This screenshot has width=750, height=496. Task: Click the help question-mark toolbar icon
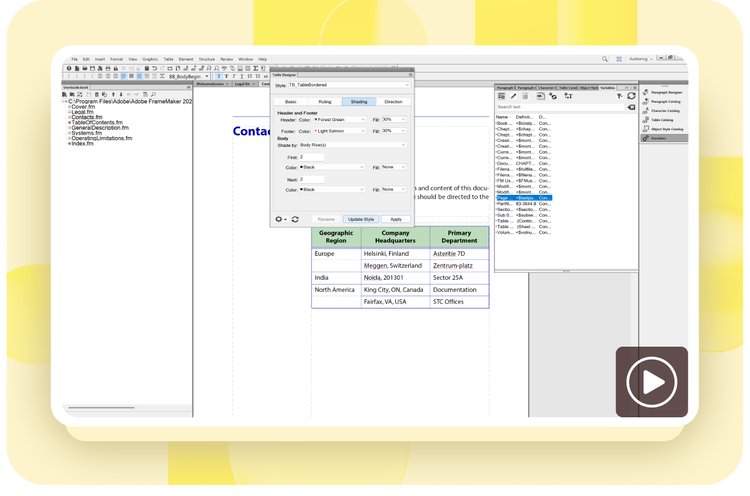pos(69,68)
